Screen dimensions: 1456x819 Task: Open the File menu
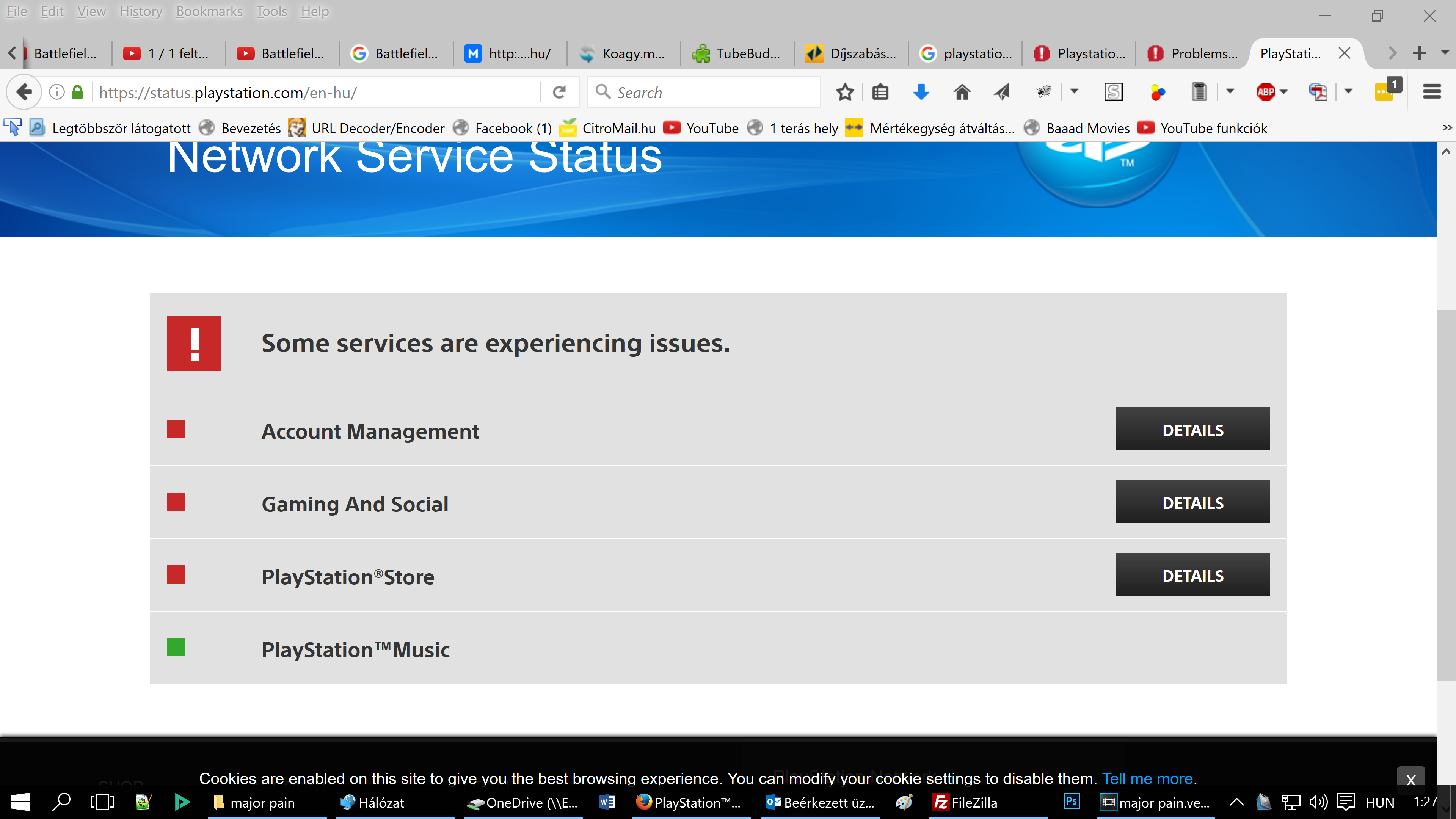pos(17,11)
